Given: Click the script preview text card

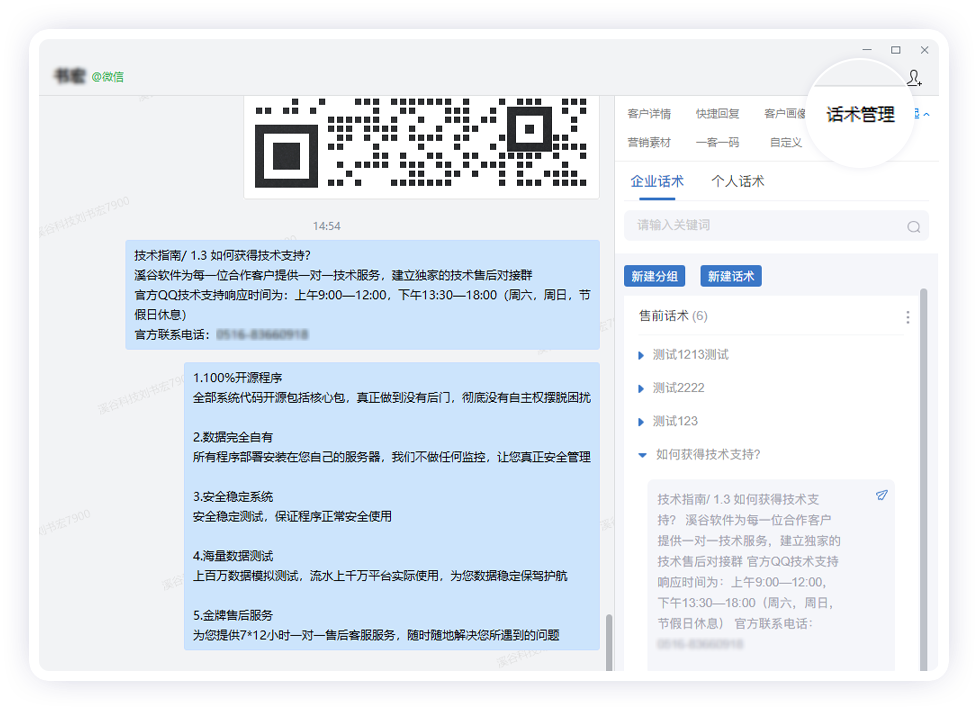Looking at the screenshot, I should point(771,575).
